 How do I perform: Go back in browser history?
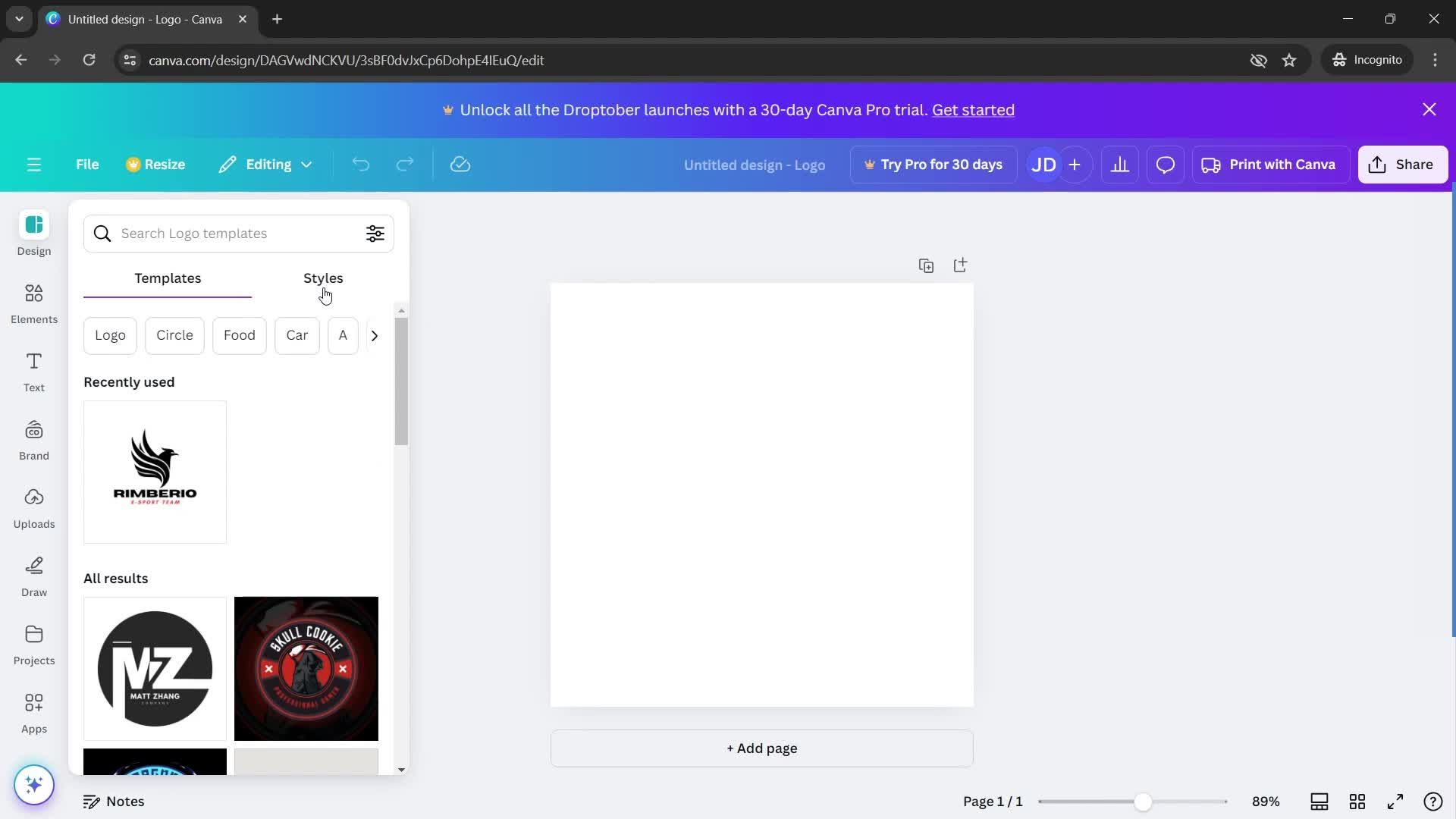pos(21,60)
